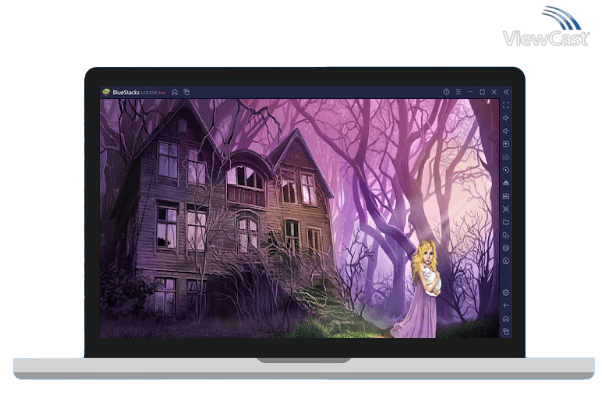The image size is (602, 414).
Task: Open the multi-instance manager overlapping squares icon
Action: pos(506,235)
